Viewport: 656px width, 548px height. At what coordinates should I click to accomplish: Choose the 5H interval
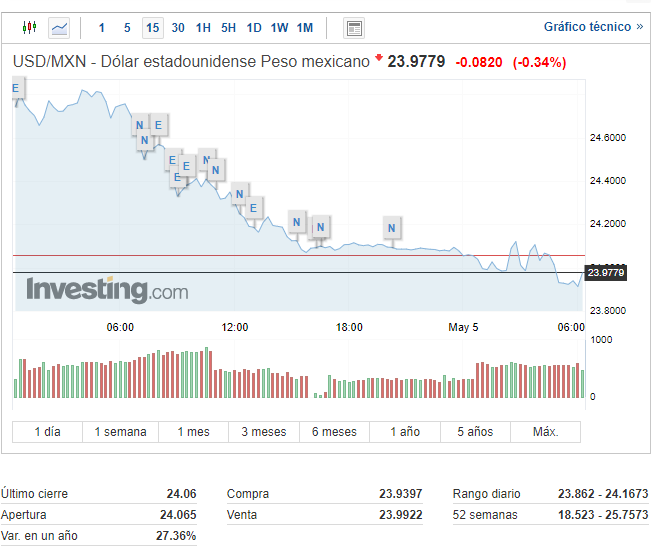pyautogui.click(x=228, y=27)
